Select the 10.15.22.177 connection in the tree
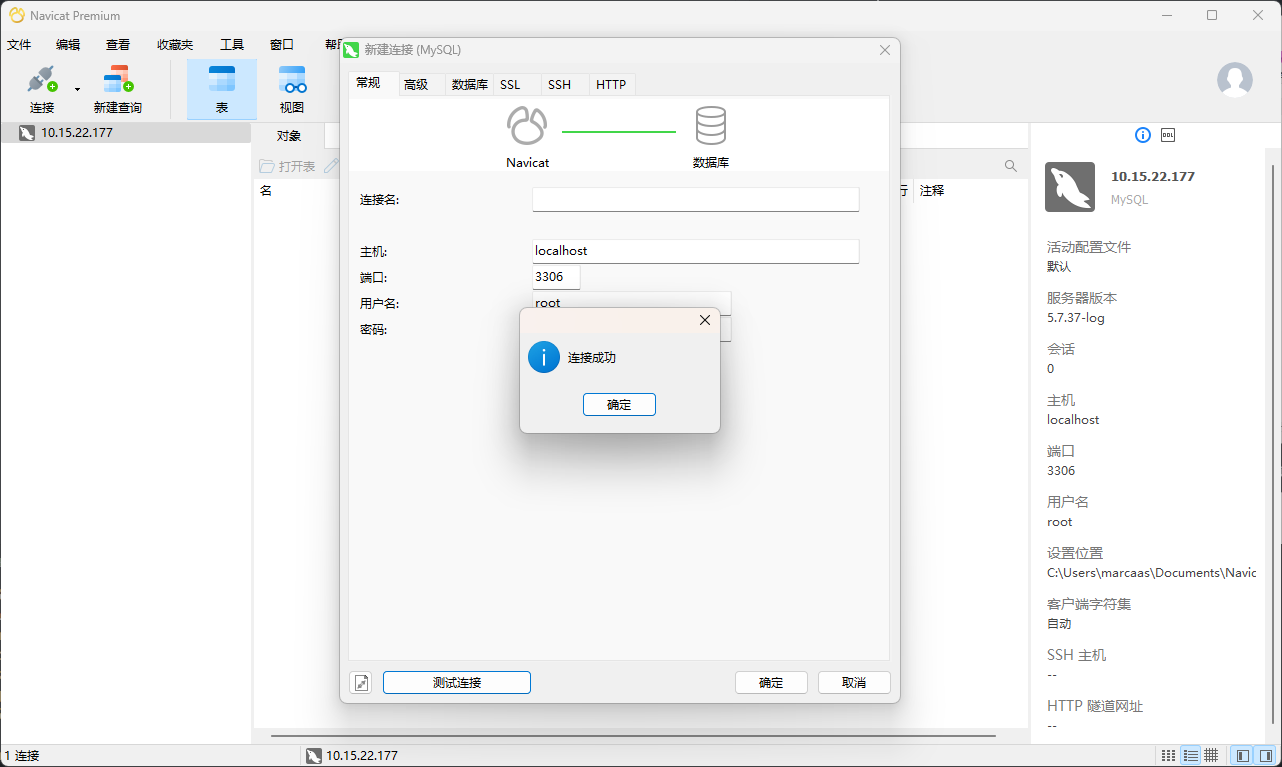This screenshot has height=767, width=1282. (x=125, y=132)
